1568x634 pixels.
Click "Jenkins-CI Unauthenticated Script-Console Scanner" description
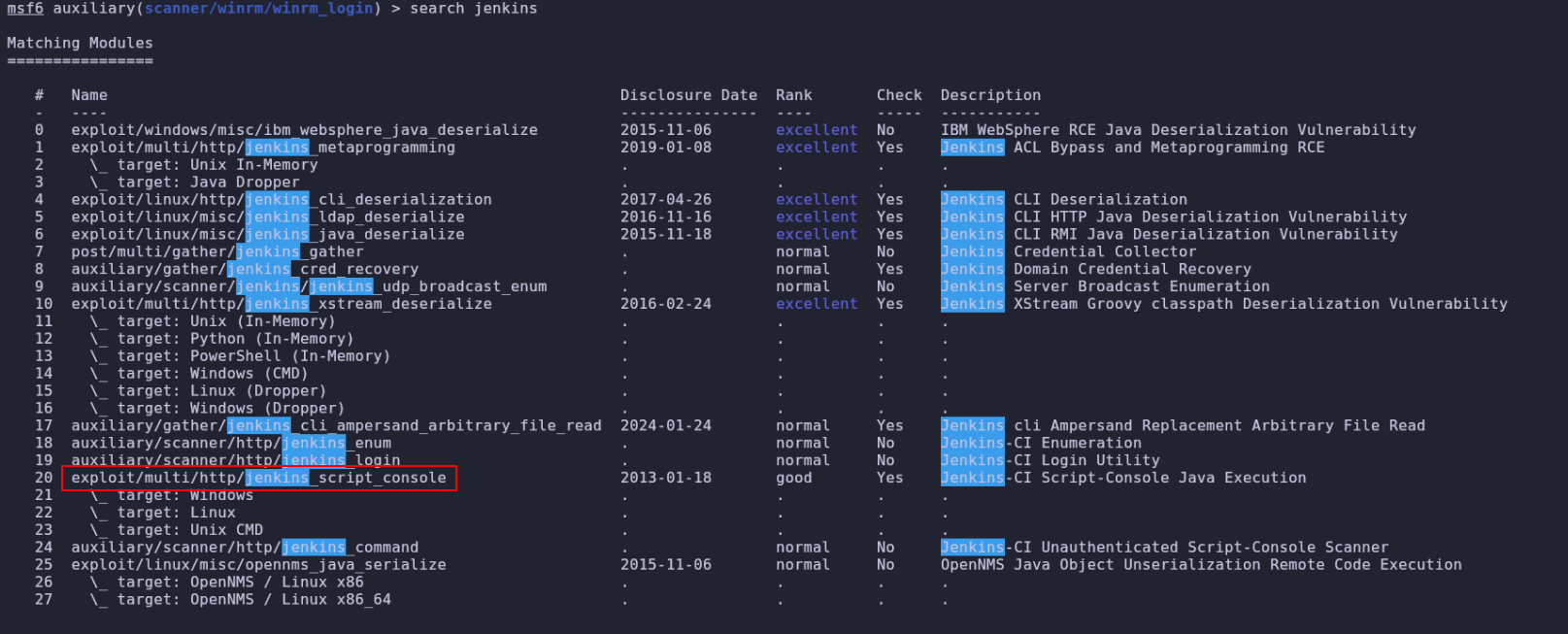(x=1165, y=549)
